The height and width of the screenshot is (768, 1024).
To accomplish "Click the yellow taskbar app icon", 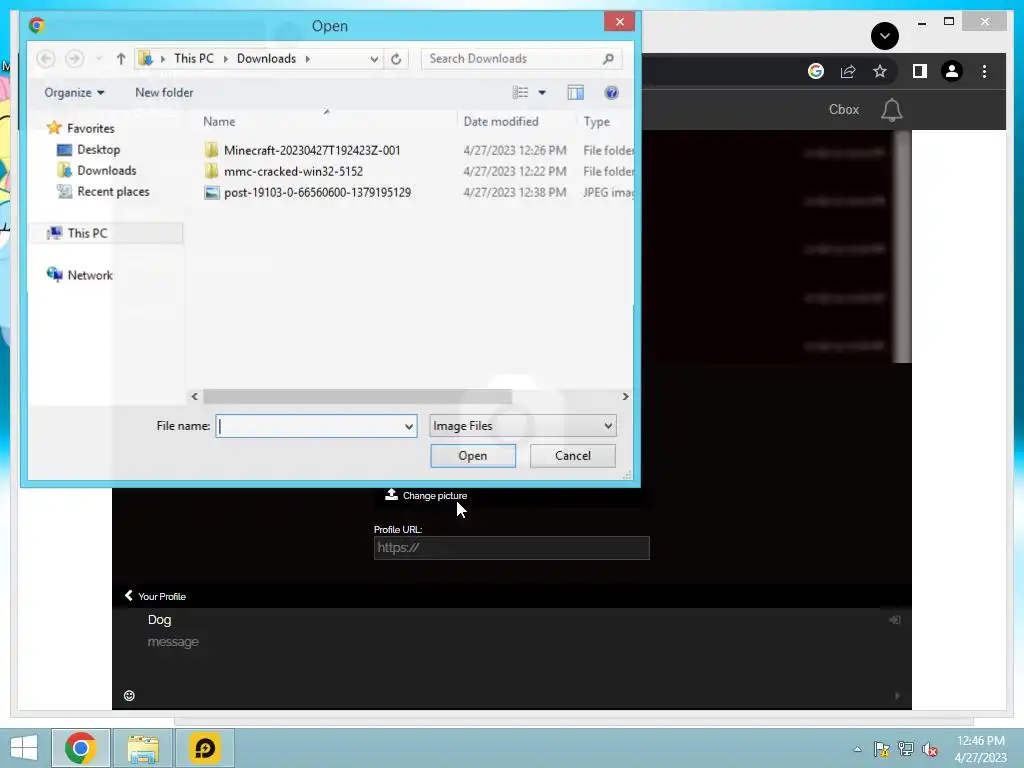I will tap(204, 748).
